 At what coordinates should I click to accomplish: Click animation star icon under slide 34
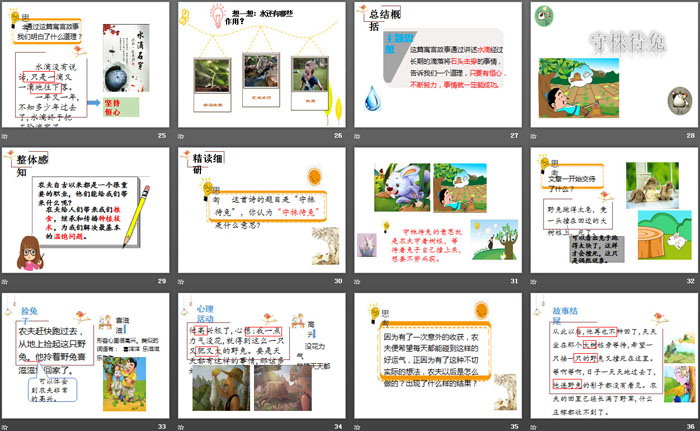(x=181, y=427)
